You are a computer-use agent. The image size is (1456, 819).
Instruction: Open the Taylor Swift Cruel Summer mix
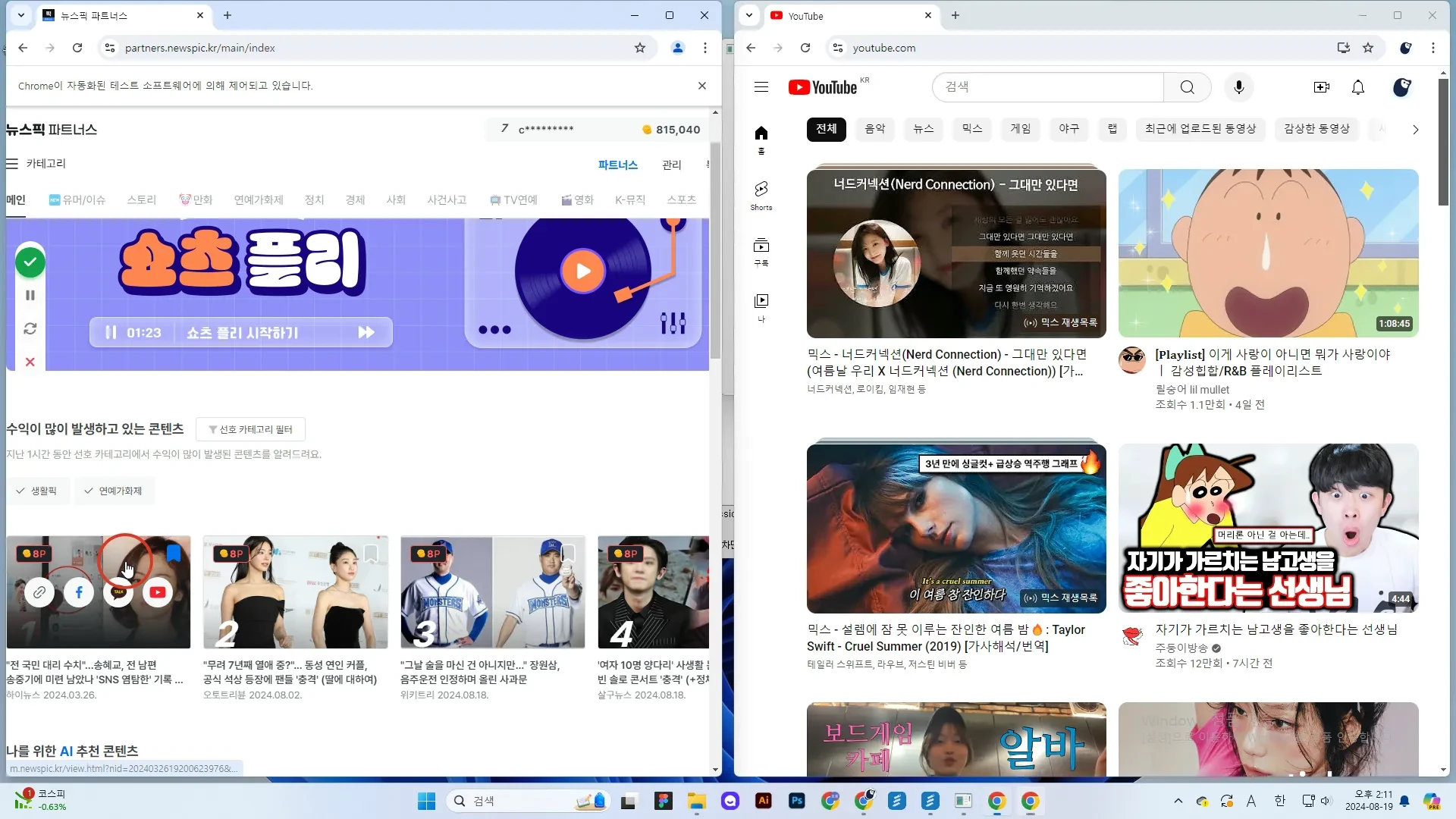(x=956, y=529)
